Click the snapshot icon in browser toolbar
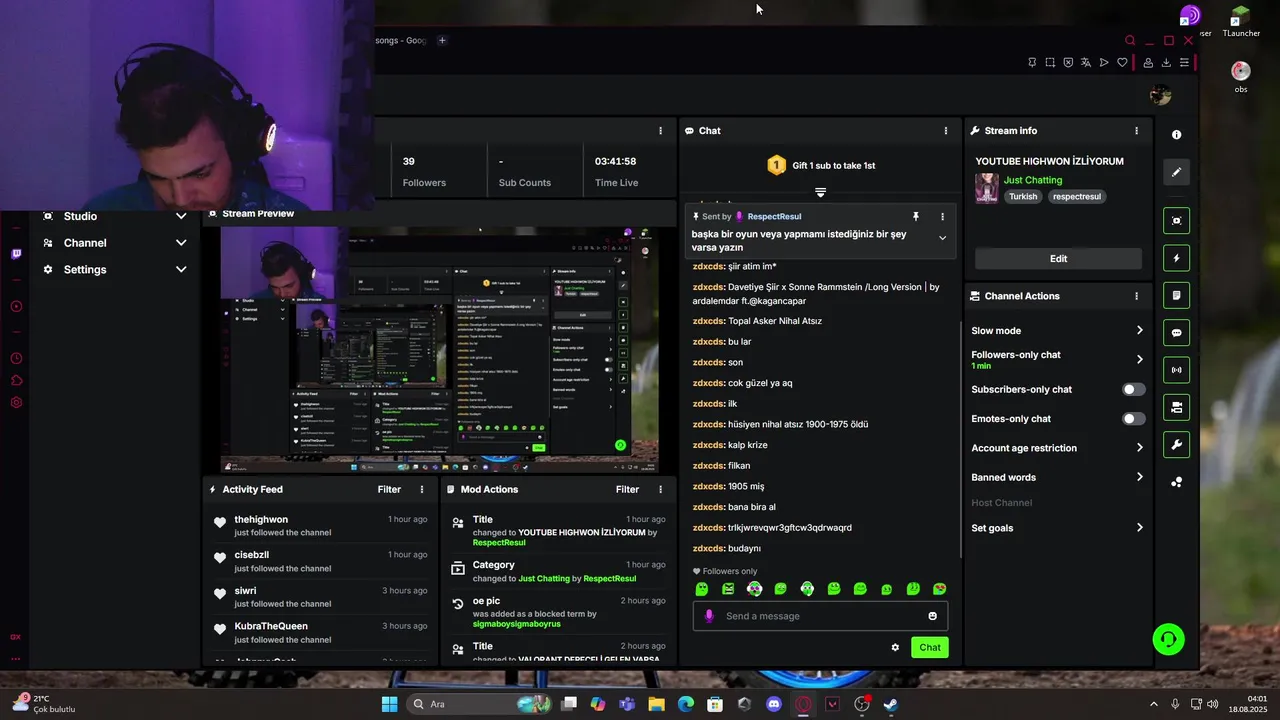The image size is (1280, 720). (x=1050, y=63)
